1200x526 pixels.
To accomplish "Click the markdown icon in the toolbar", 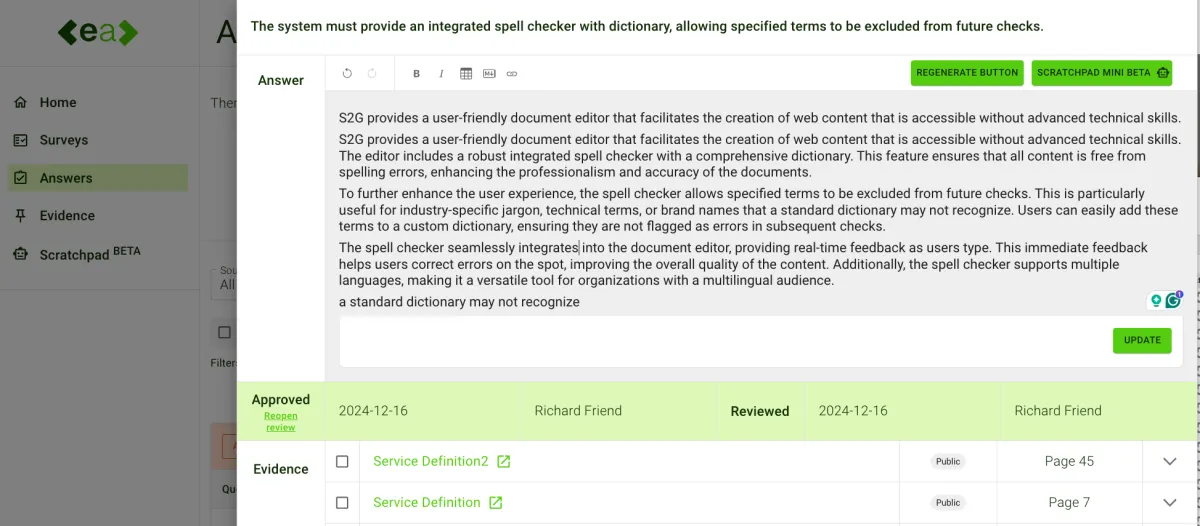I will (x=489, y=73).
